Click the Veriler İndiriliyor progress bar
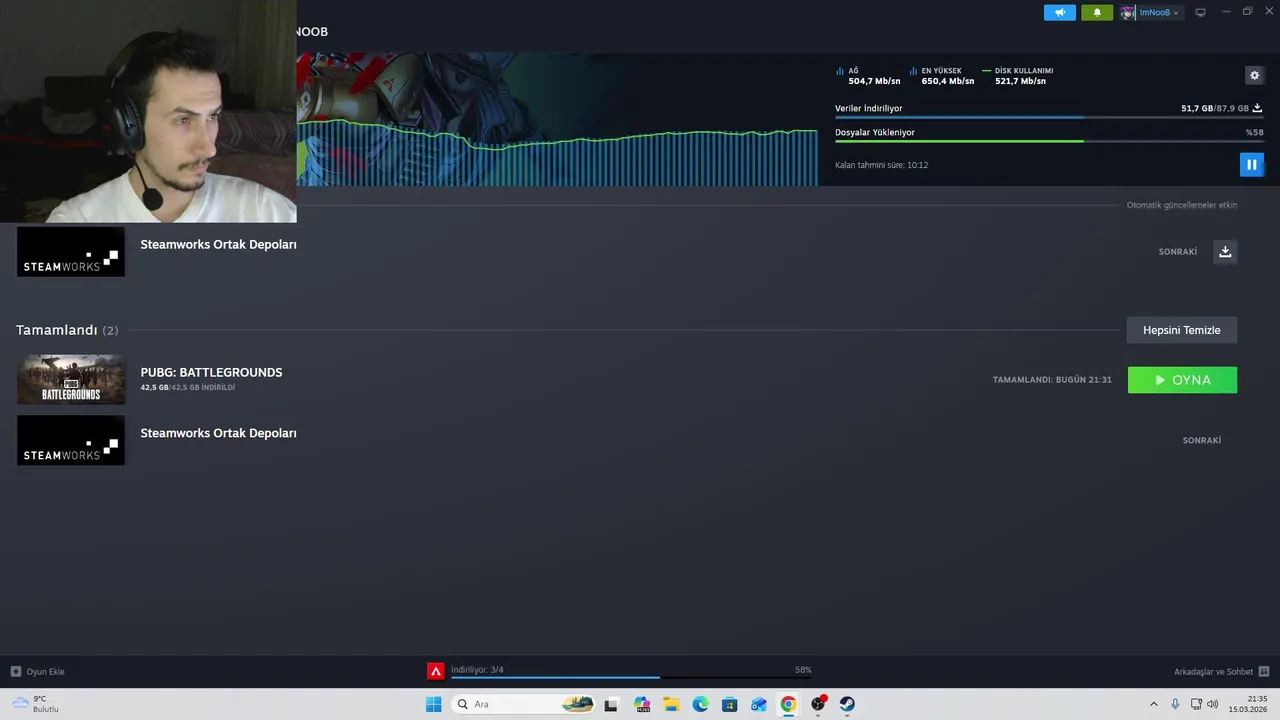The height and width of the screenshot is (720, 1280). [x=1049, y=117]
